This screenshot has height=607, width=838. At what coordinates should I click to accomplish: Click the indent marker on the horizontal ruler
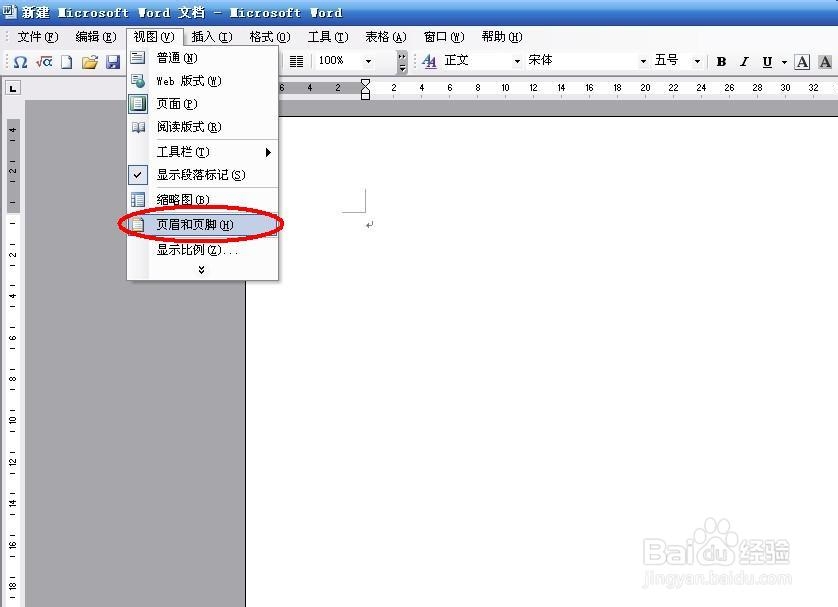point(365,89)
